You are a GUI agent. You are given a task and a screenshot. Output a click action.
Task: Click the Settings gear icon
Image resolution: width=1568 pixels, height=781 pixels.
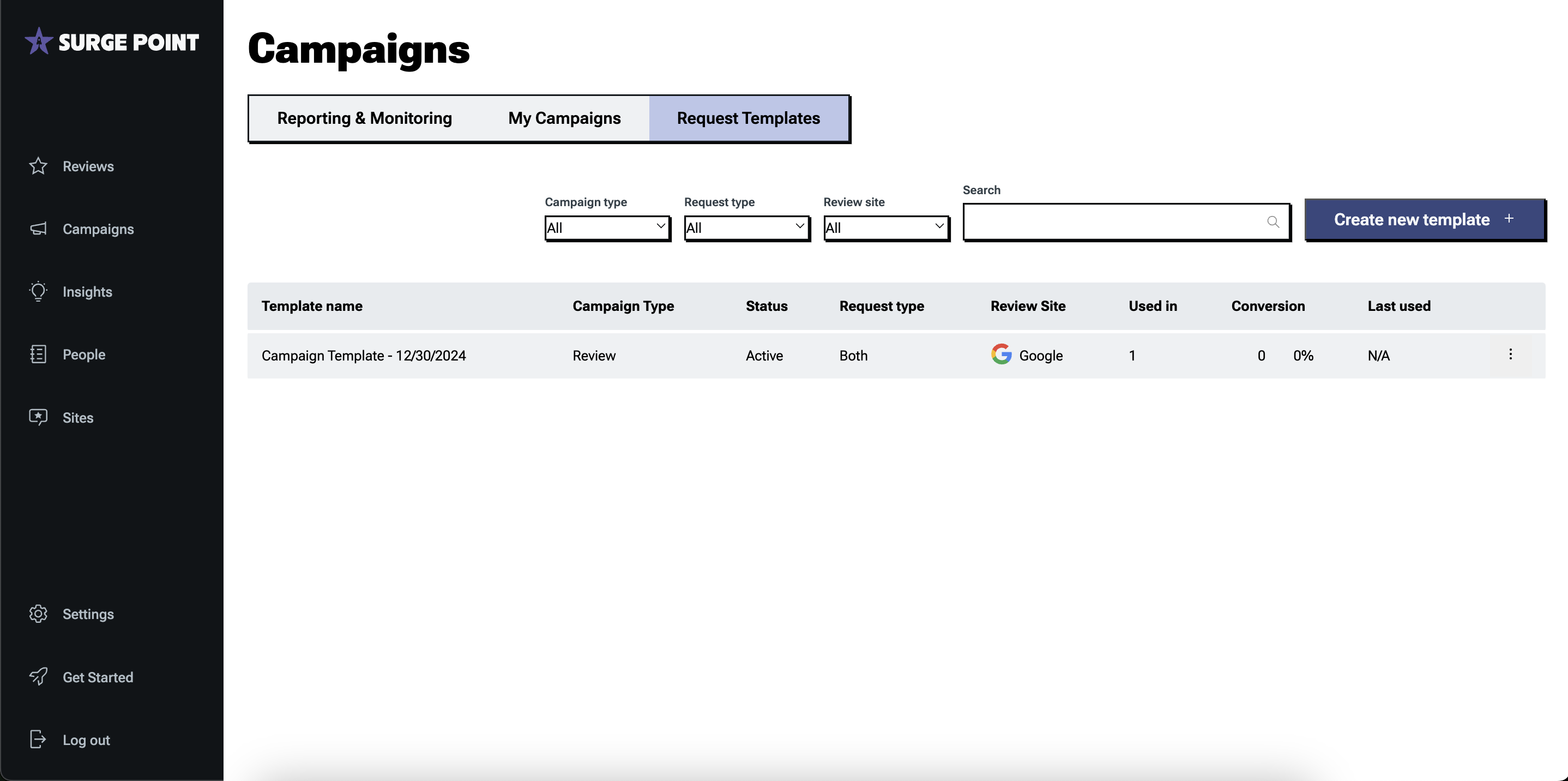pyautogui.click(x=38, y=614)
